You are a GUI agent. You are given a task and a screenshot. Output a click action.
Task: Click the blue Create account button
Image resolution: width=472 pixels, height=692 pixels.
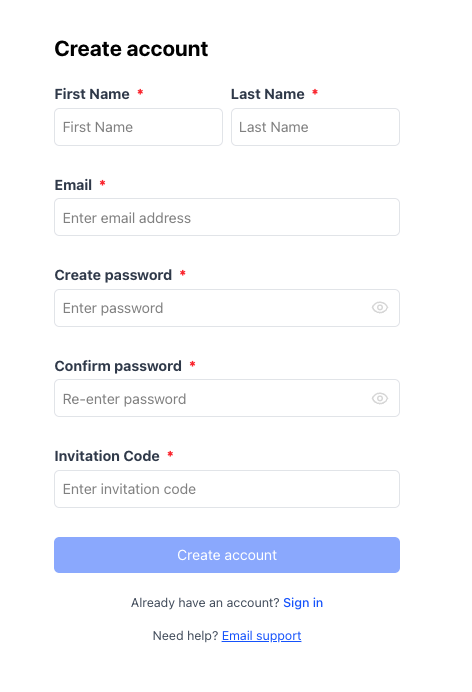[x=227, y=555]
